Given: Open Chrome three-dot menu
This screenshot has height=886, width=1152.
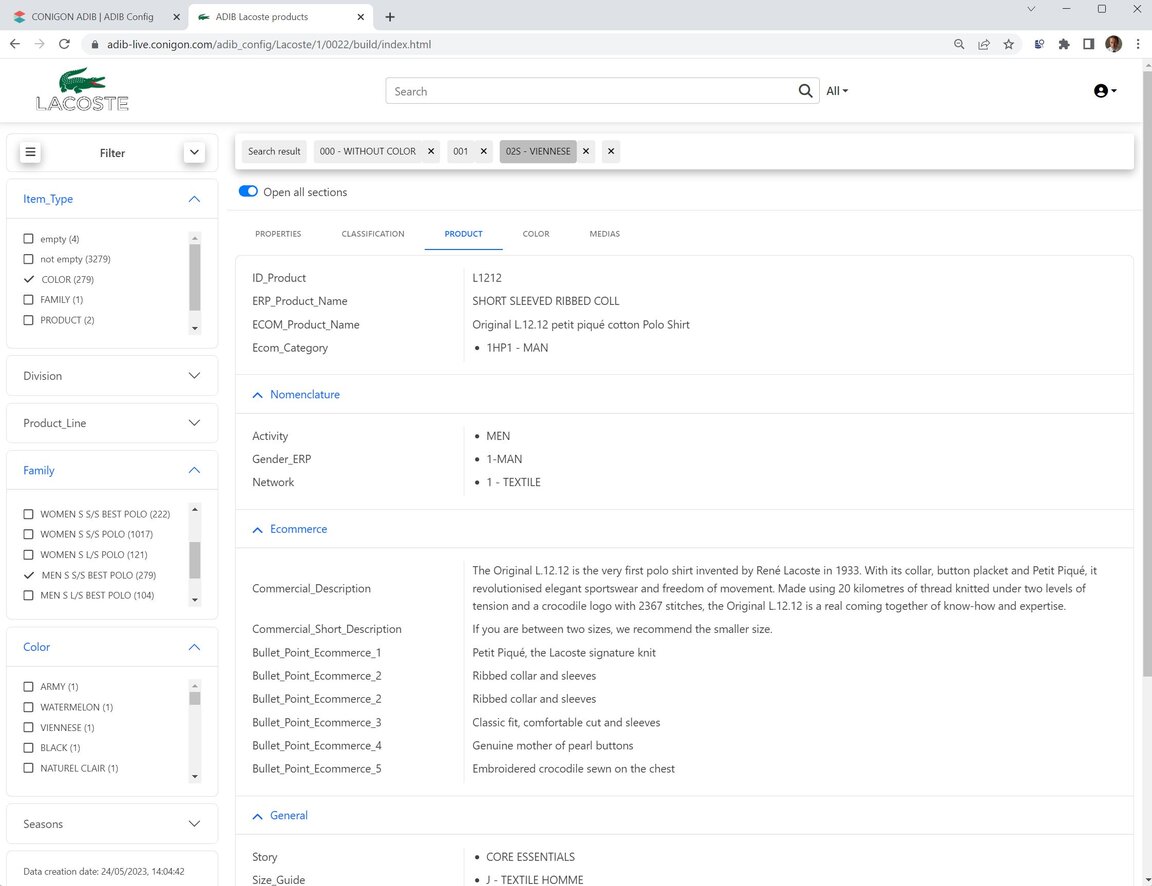Looking at the screenshot, I should point(1138,44).
